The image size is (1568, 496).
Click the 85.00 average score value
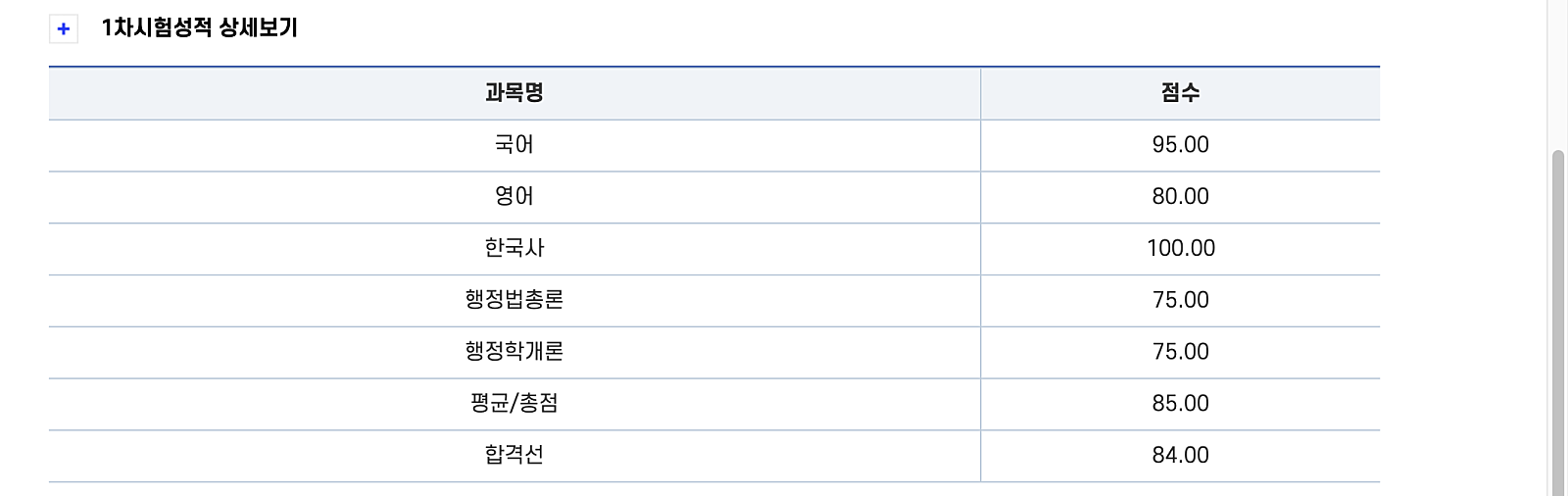[x=1180, y=404]
